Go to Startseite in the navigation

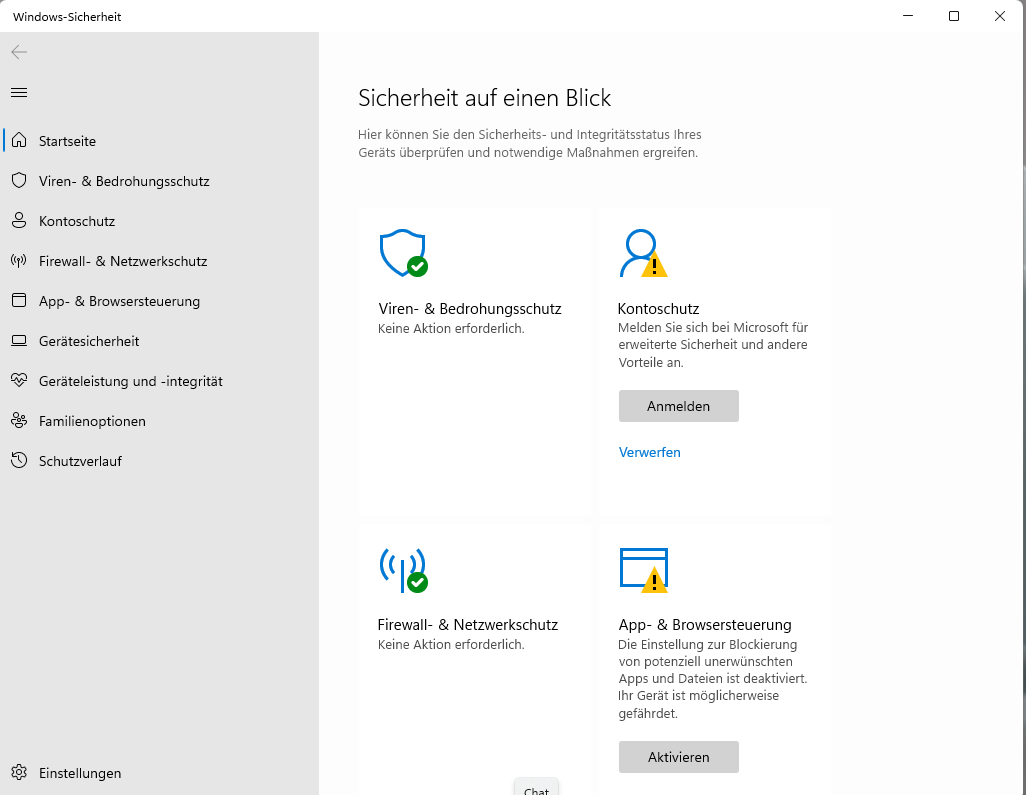(67, 141)
